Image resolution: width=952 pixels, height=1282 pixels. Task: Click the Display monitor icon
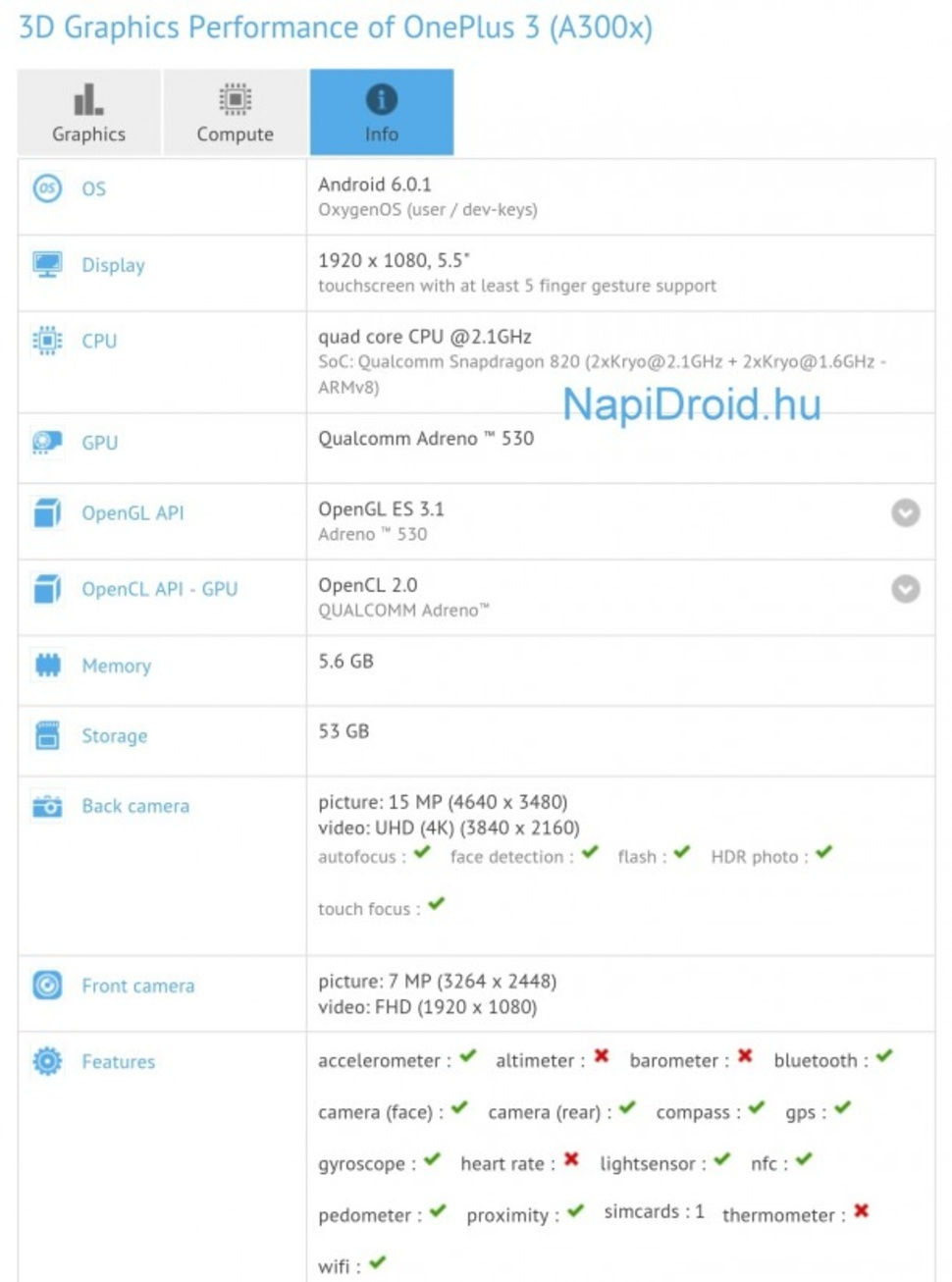(x=47, y=264)
